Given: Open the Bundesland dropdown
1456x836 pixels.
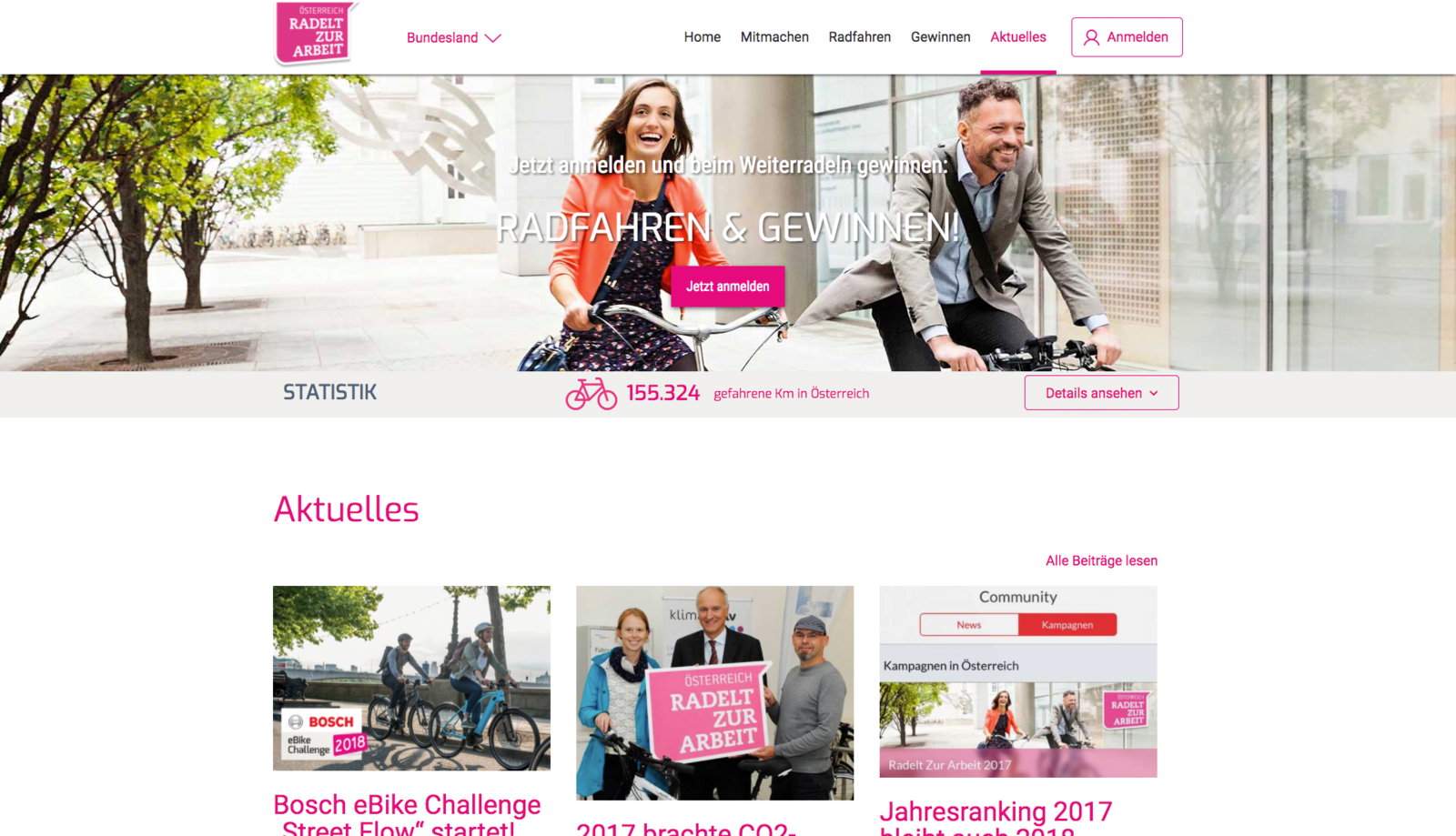Looking at the screenshot, I should (x=453, y=37).
